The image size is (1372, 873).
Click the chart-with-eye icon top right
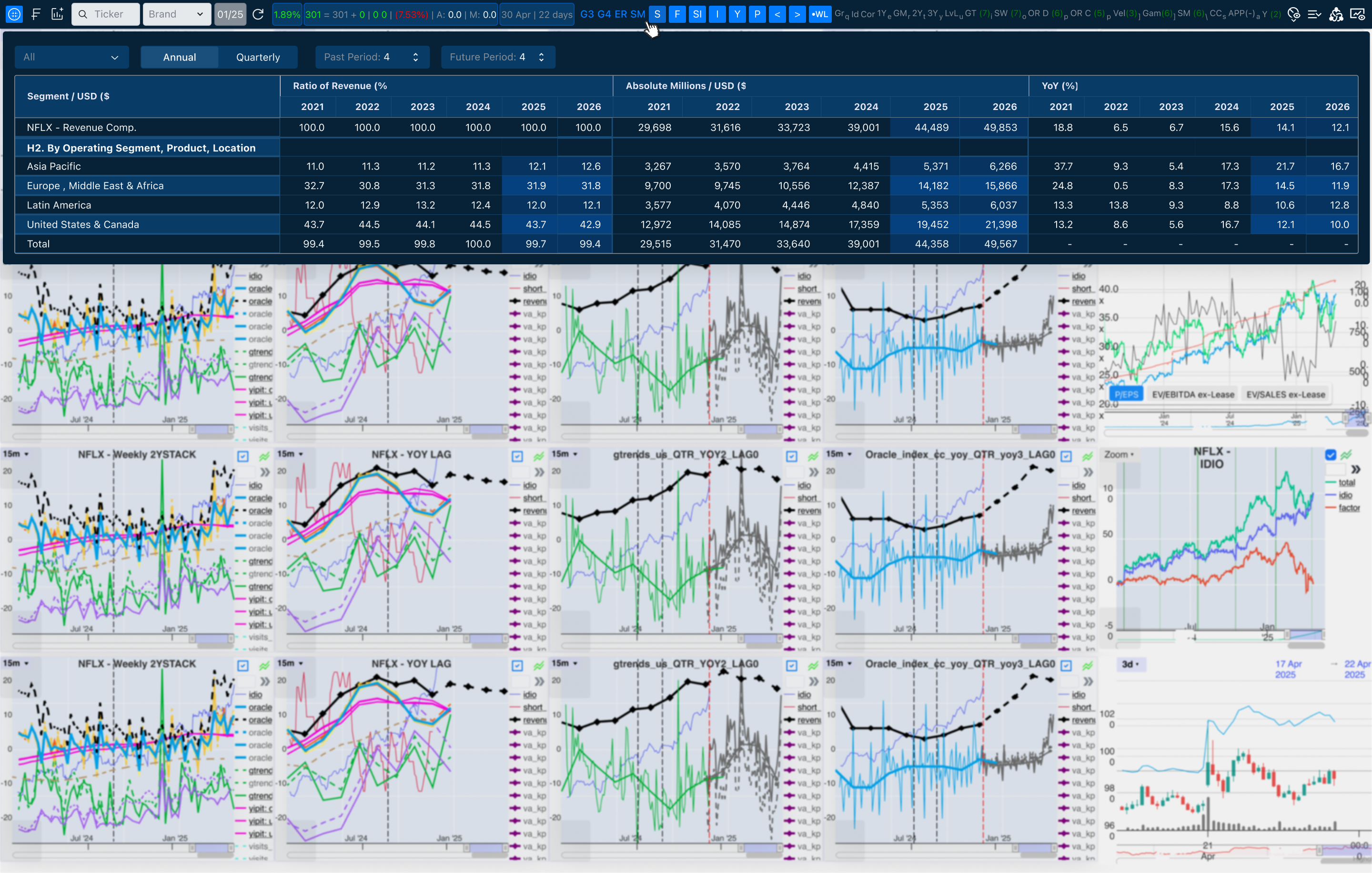(1358, 14)
